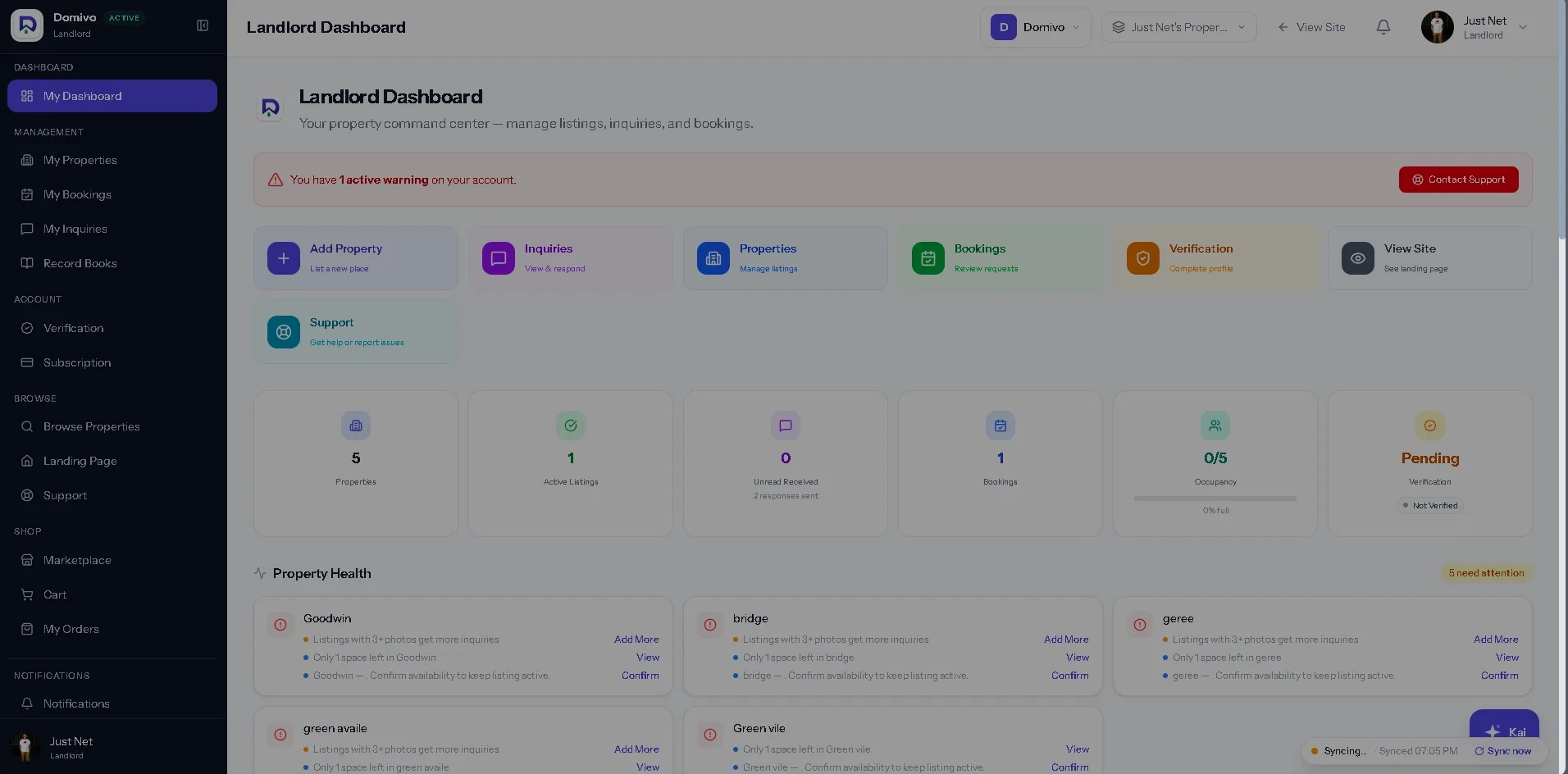This screenshot has height=774, width=1568.
Task: Click View for geree space alert
Action: click(1507, 658)
